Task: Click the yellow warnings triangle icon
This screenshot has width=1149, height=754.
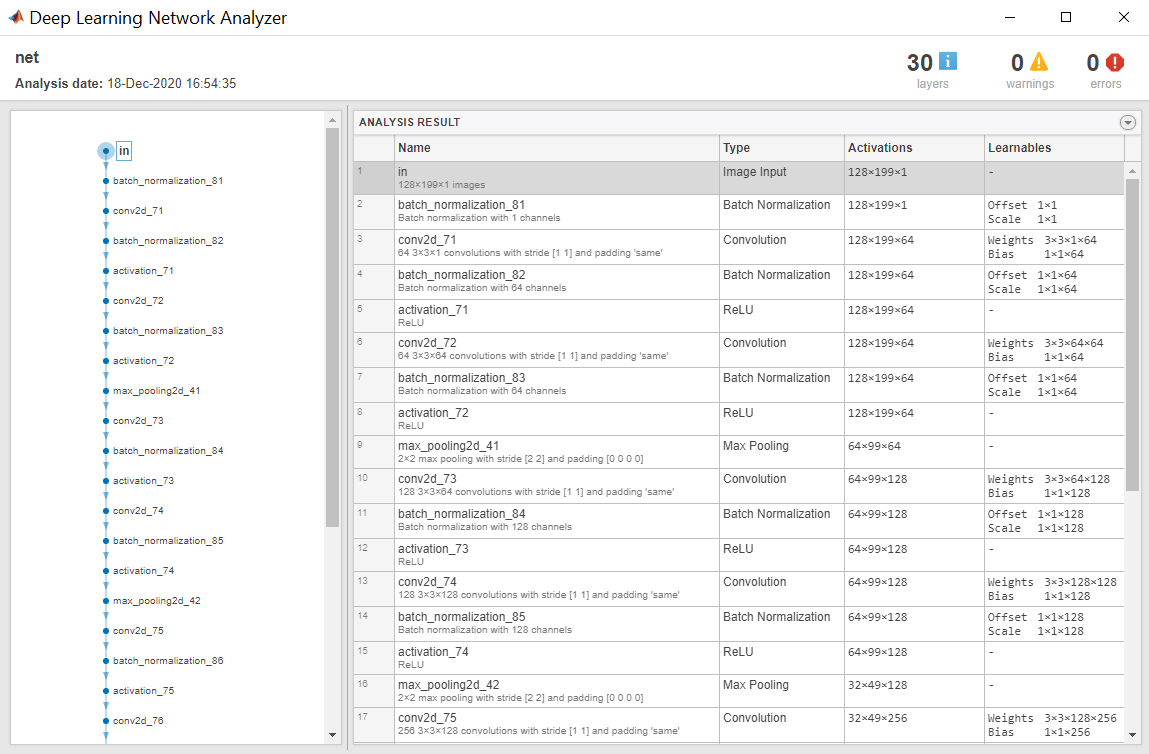Action: coord(1039,62)
